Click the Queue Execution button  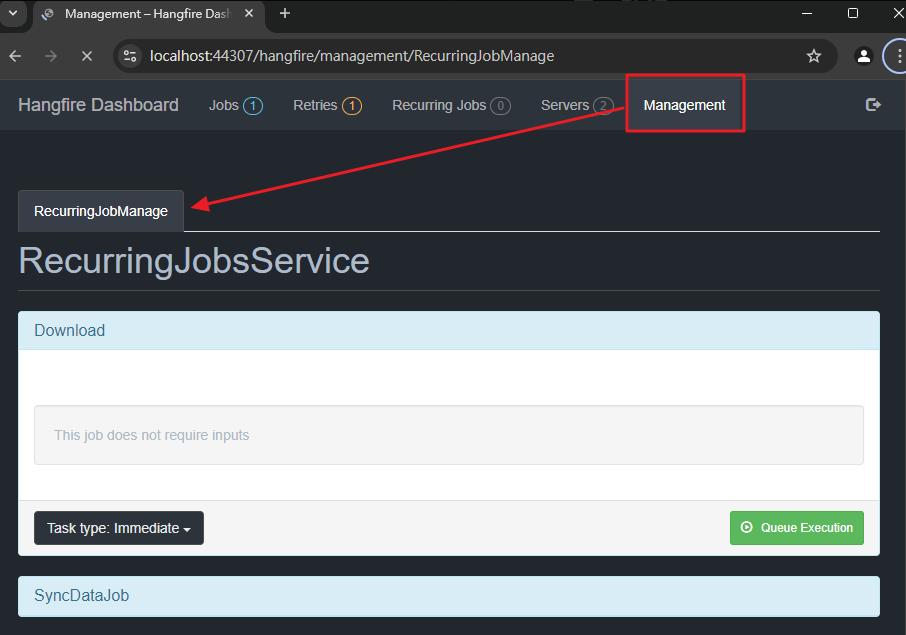click(x=796, y=528)
